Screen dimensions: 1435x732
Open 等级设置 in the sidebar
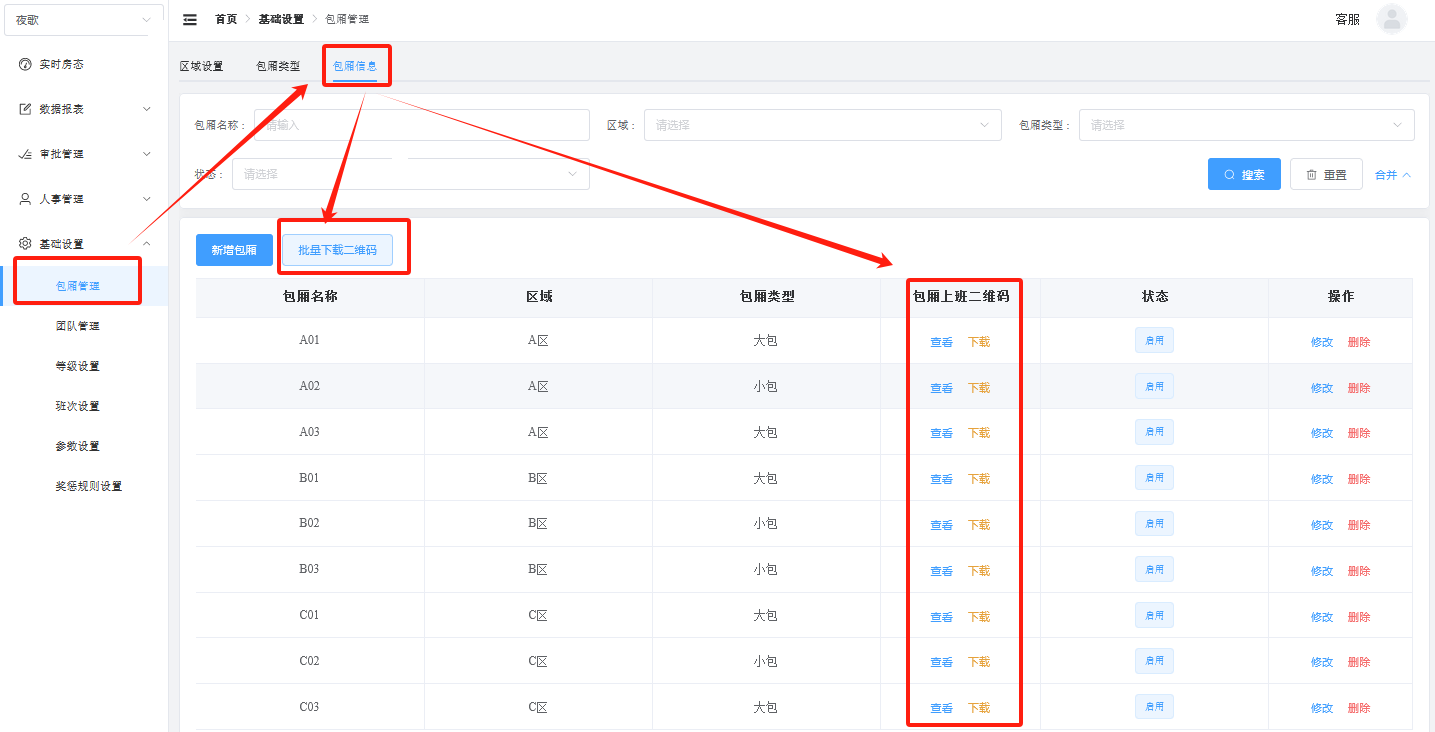tap(84, 366)
